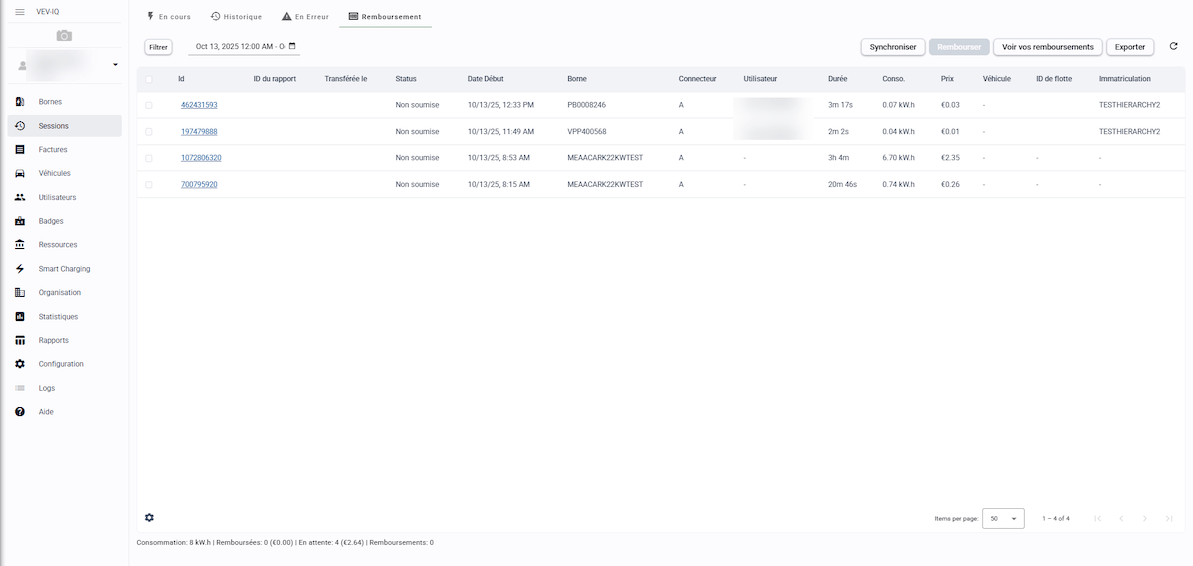Click the refresh icon beside Exporter
Viewport: 1193px width, 566px height.
(x=1173, y=46)
